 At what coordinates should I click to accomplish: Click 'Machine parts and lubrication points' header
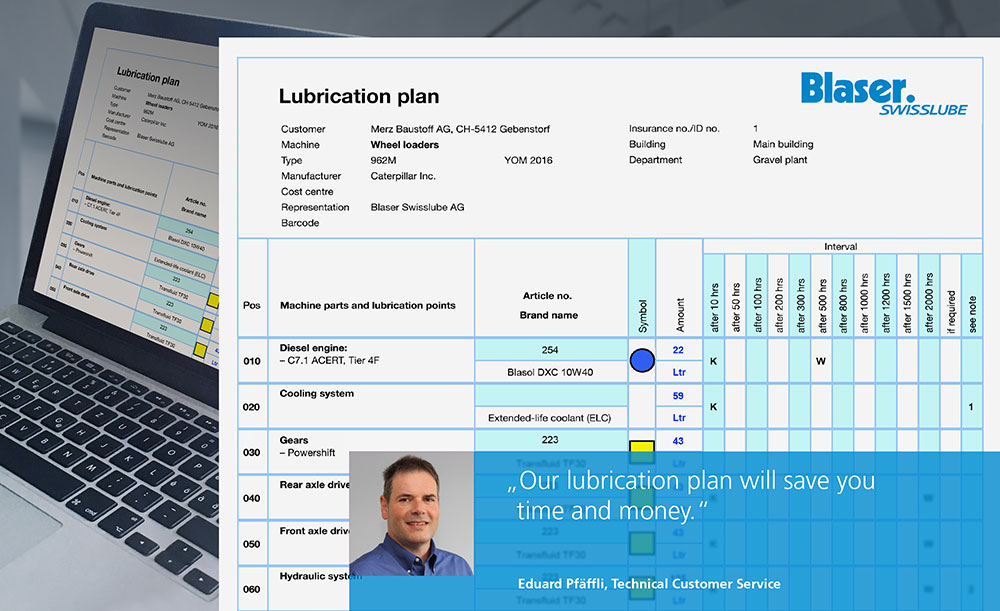coord(368,305)
